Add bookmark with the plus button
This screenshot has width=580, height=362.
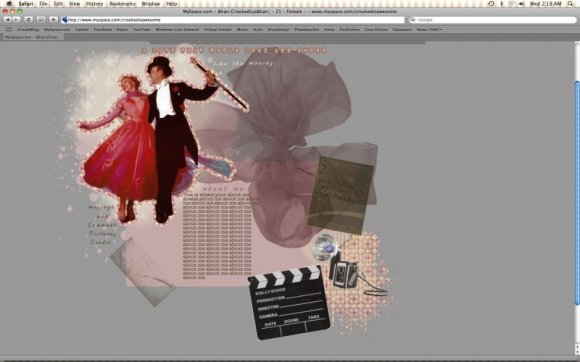click(x=53, y=20)
